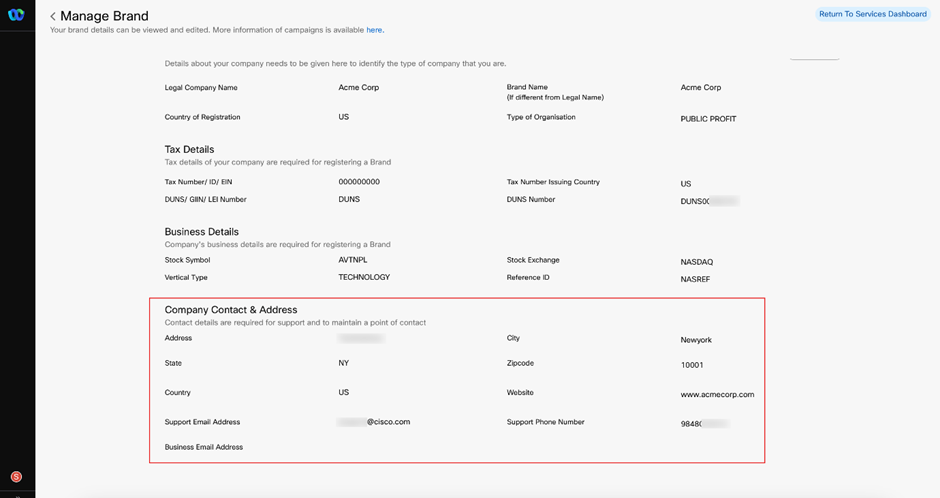
Task: Select US value for Country of Registration
Action: 344,117
